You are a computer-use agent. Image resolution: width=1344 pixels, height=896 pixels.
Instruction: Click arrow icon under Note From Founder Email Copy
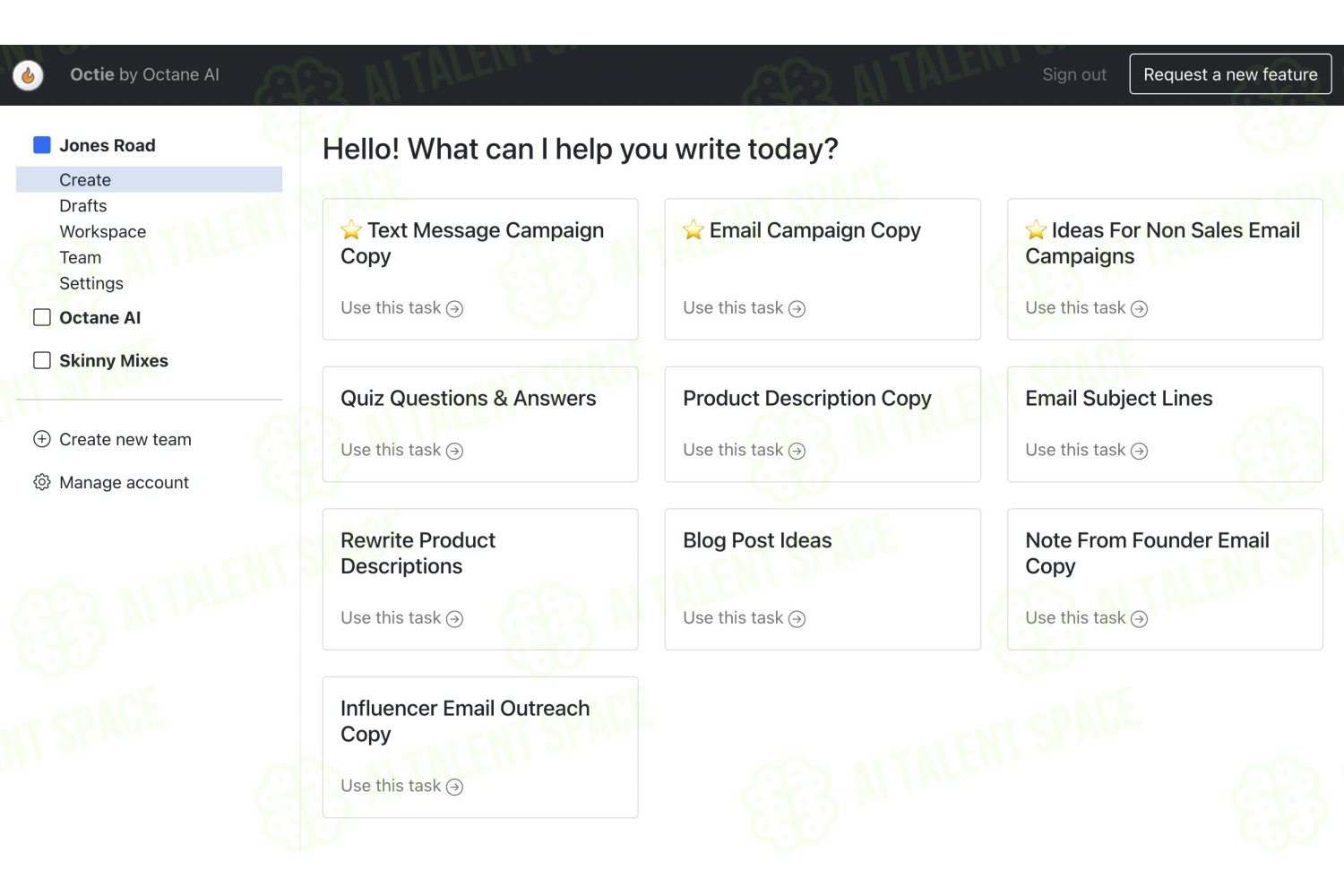coord(1140,619)
